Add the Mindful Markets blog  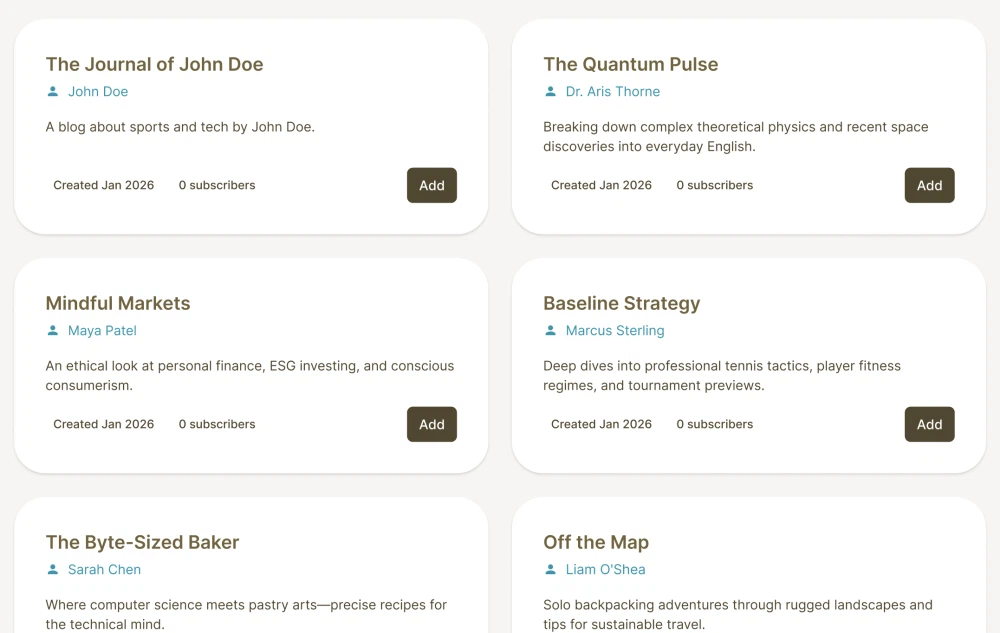(x=432, y=424)
